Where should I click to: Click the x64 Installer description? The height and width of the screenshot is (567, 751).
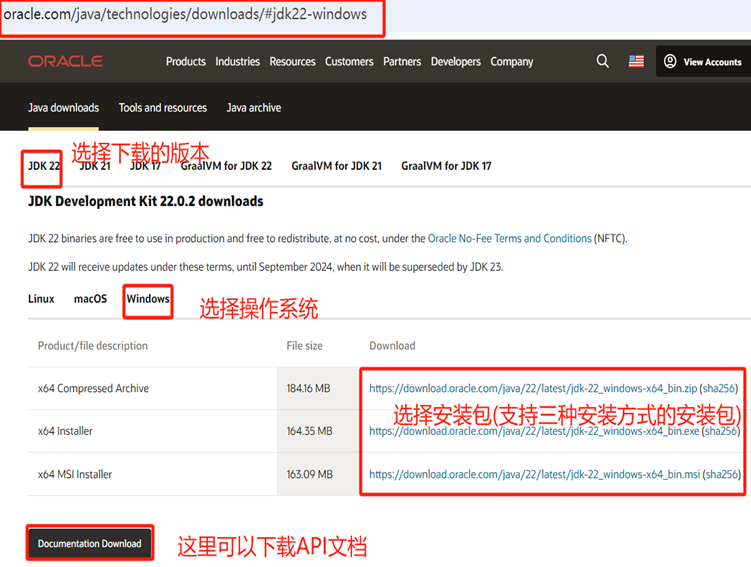point(65,431)
